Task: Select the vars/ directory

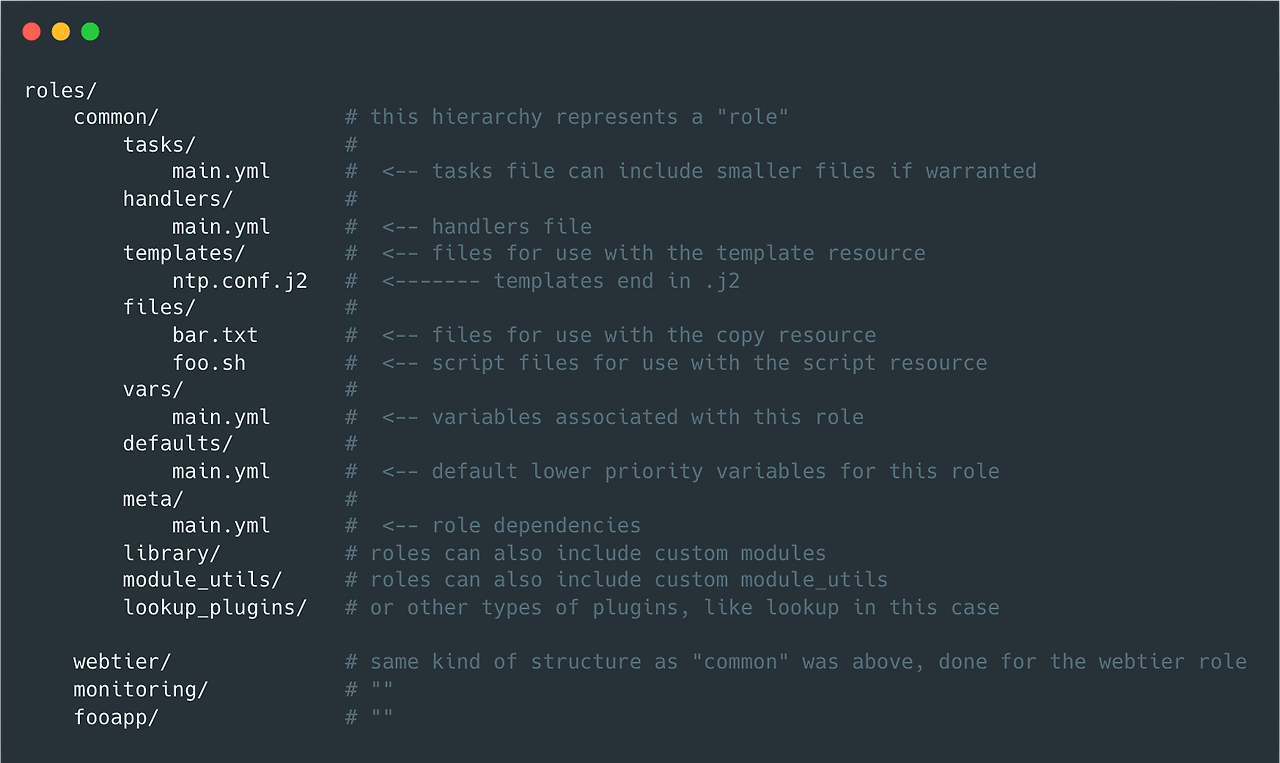Action: (153, 389)
